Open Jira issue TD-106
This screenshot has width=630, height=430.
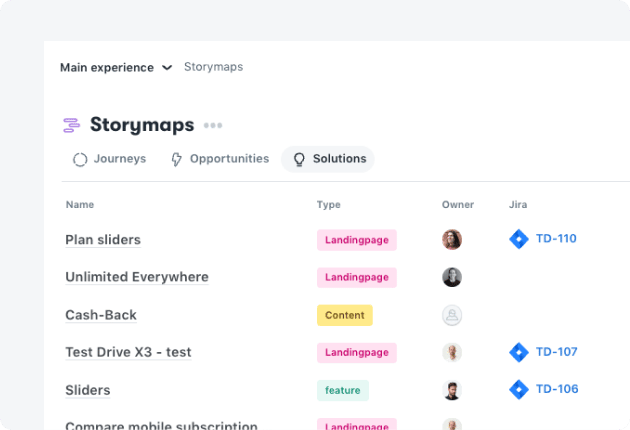tap(557, 389)
